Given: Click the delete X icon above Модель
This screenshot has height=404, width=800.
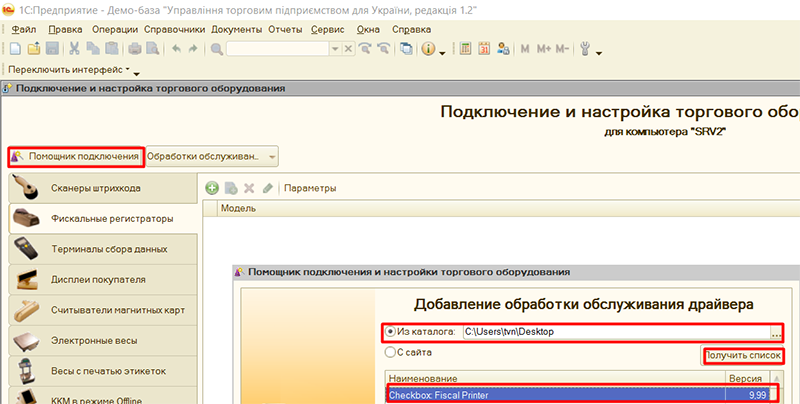Looking at the screenshot, I should tap(249, 188).
